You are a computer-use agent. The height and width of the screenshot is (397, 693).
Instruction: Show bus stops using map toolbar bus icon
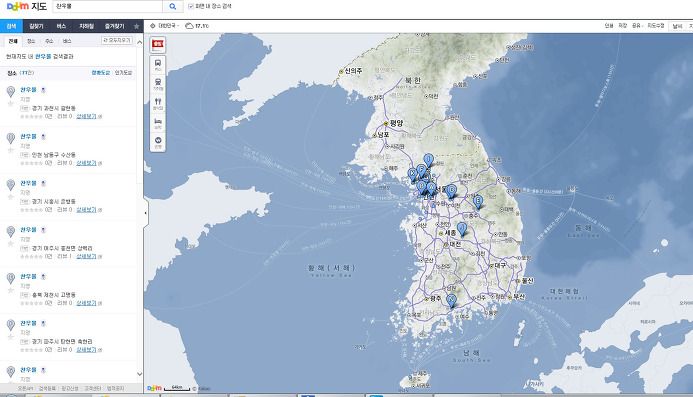coord(158,65)
